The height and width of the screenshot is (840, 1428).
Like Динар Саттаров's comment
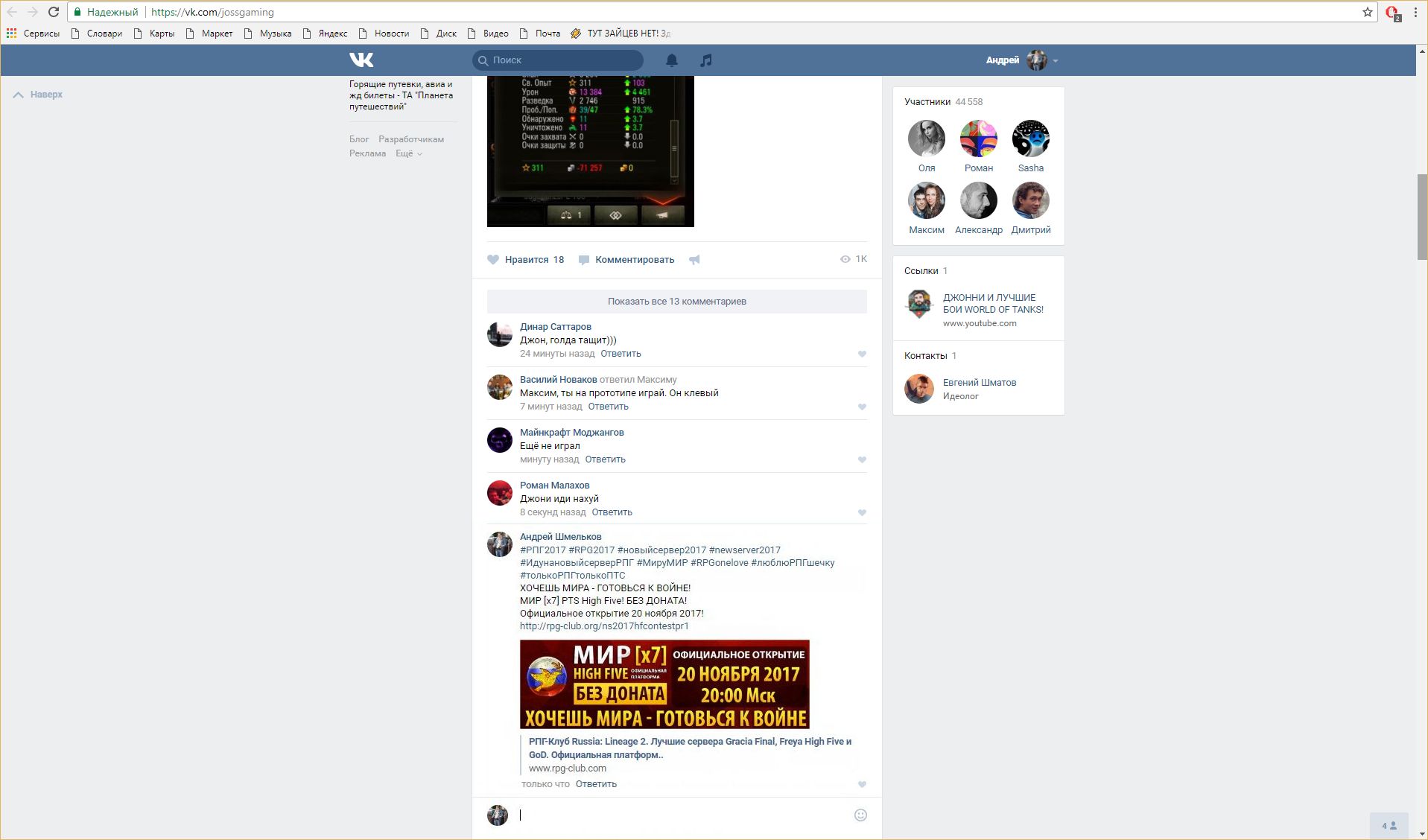click(x=862, y=354)
